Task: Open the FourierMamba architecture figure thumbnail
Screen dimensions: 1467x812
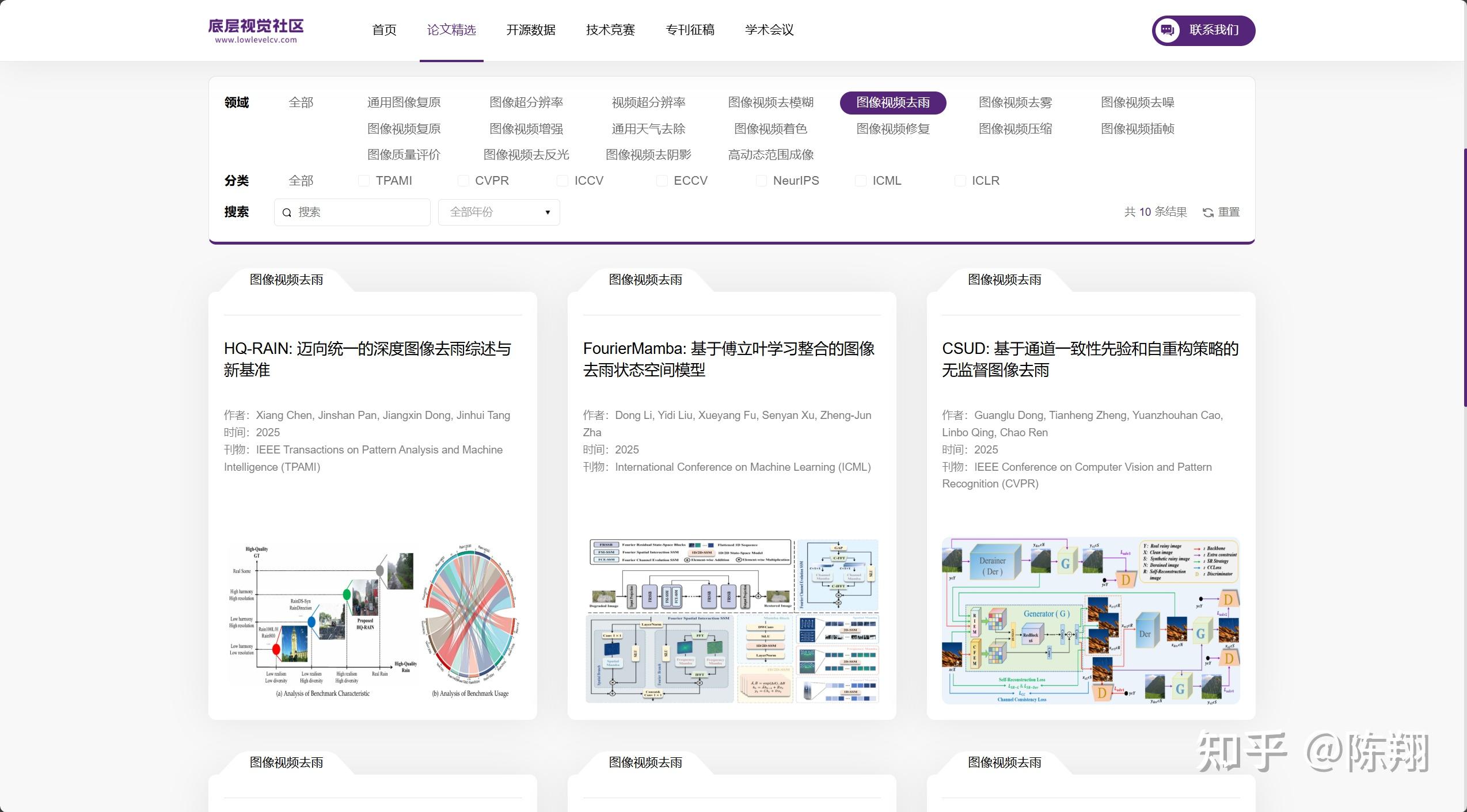Action: click(732, 620)
